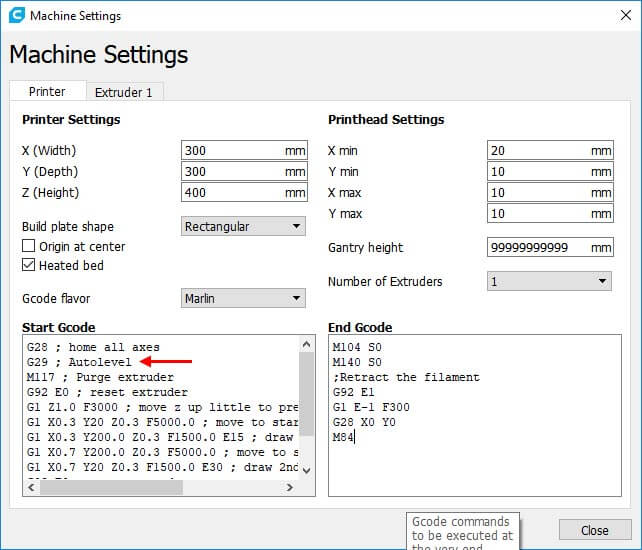Click the 'M140 S0' End Gcode line
Screen dimensions: 642x550
(x=357, y=362)
